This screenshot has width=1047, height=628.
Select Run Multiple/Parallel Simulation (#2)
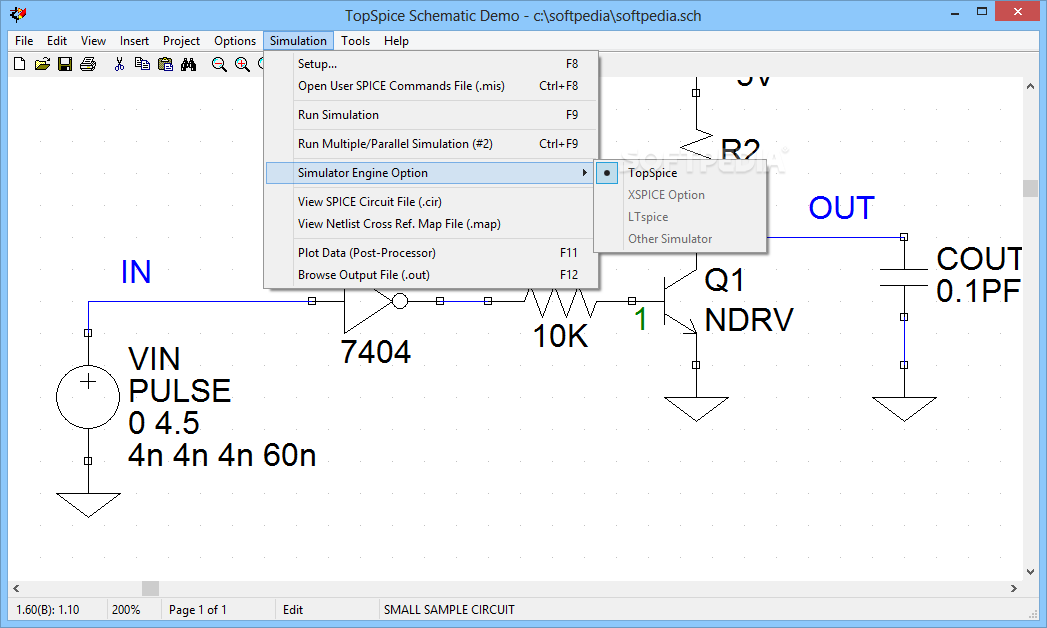coord(431,143)
